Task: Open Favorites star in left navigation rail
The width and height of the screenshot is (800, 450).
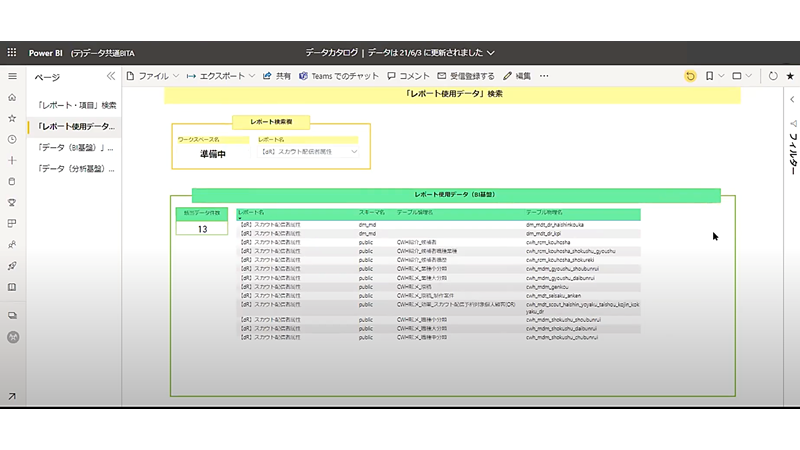Action: [12, 118]
